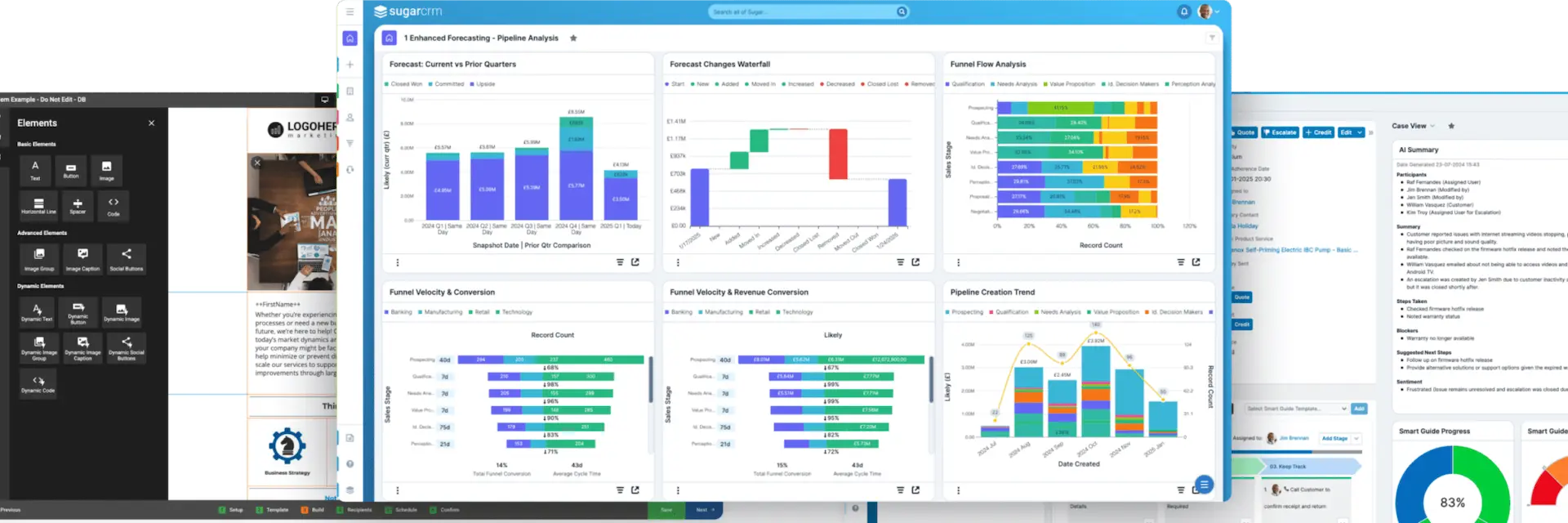The image size is (1568, 523).
Task: Open the user avatar menu
Action: (x=1207, y=11)
